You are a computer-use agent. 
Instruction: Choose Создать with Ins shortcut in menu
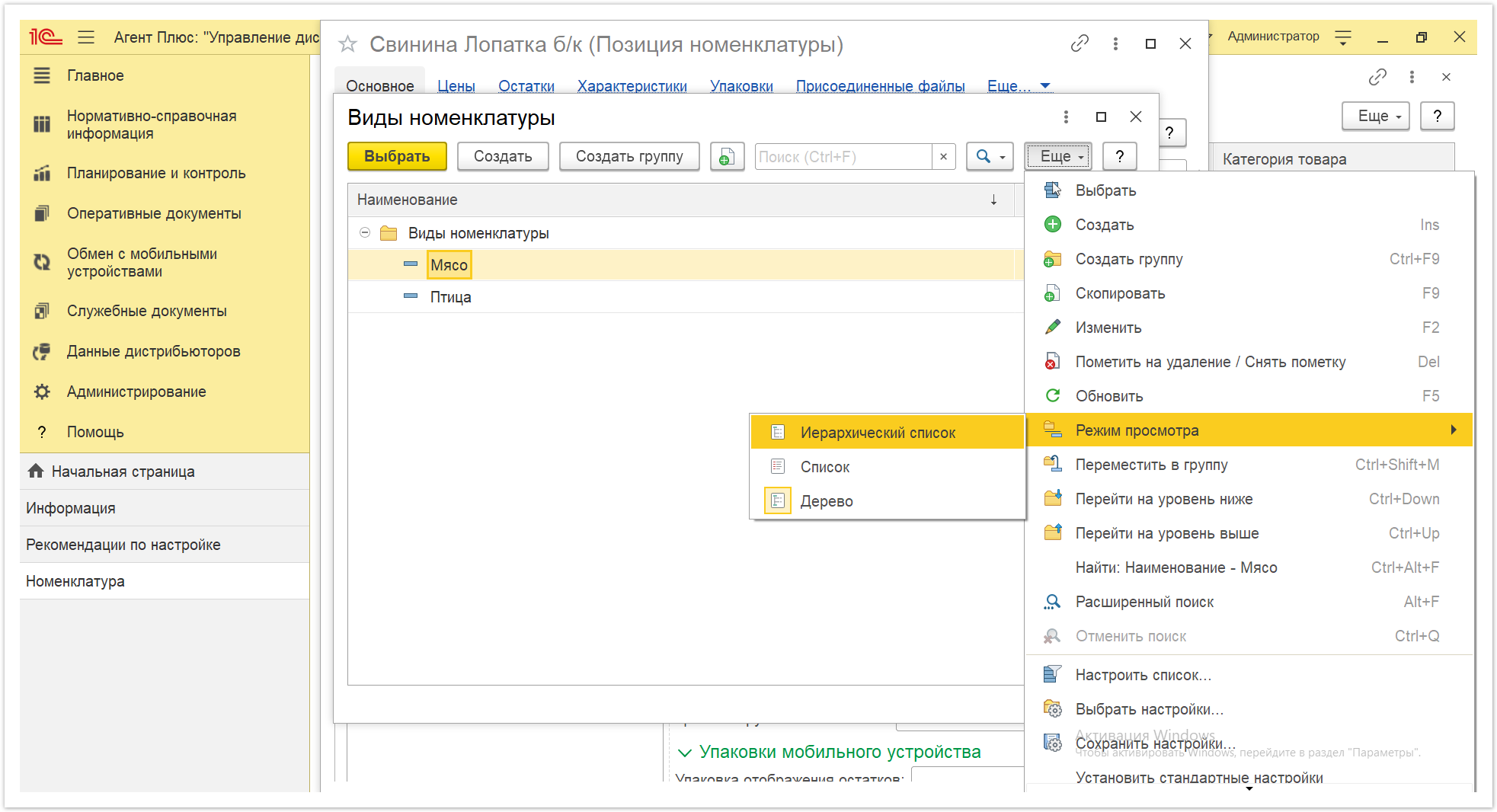[x=1249, y=225]
